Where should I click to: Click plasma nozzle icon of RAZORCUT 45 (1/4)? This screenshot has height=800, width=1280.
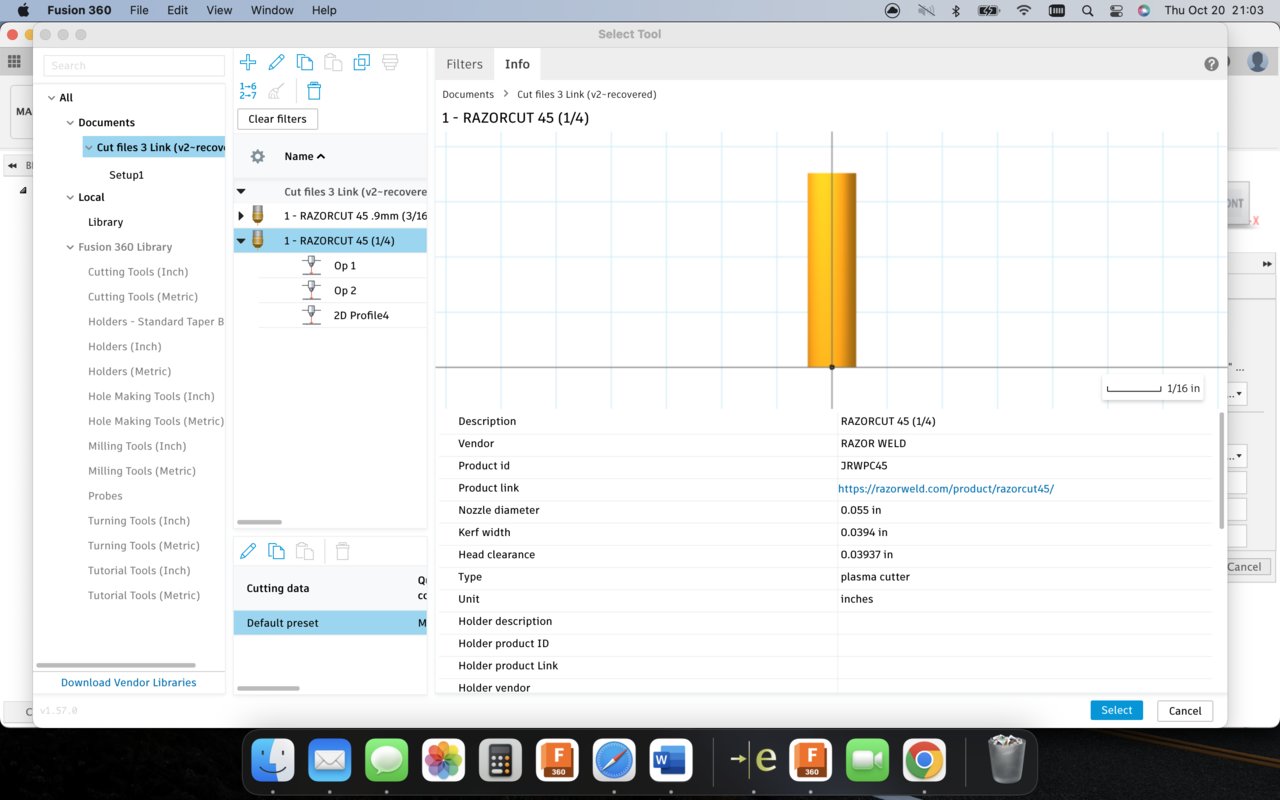(x=258, y=240)
